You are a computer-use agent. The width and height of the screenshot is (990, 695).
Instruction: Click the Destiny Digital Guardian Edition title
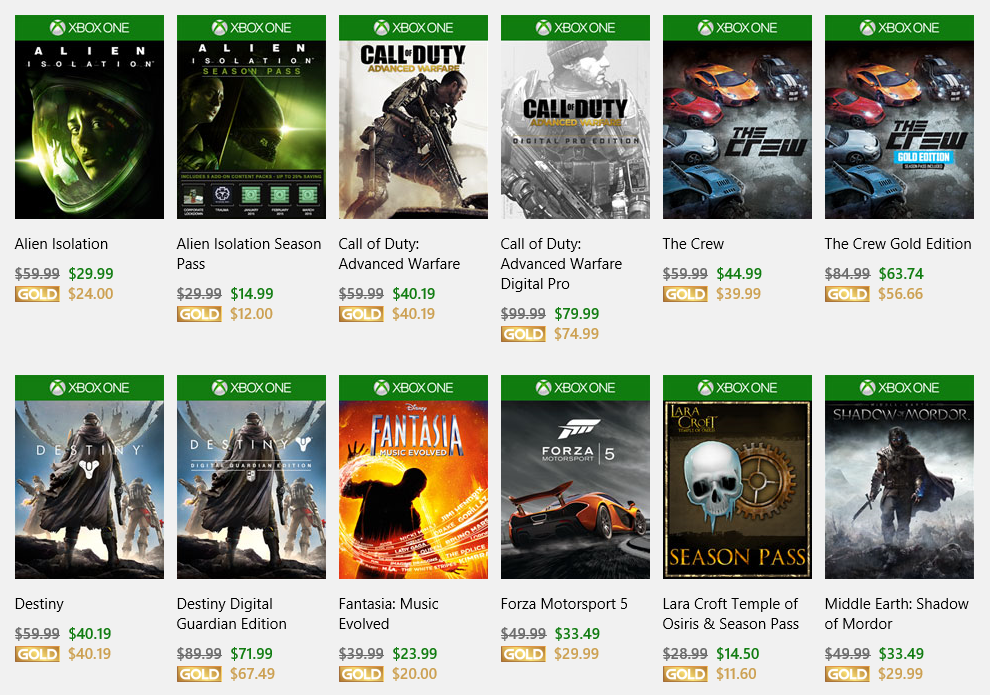(x=232, y=614)
